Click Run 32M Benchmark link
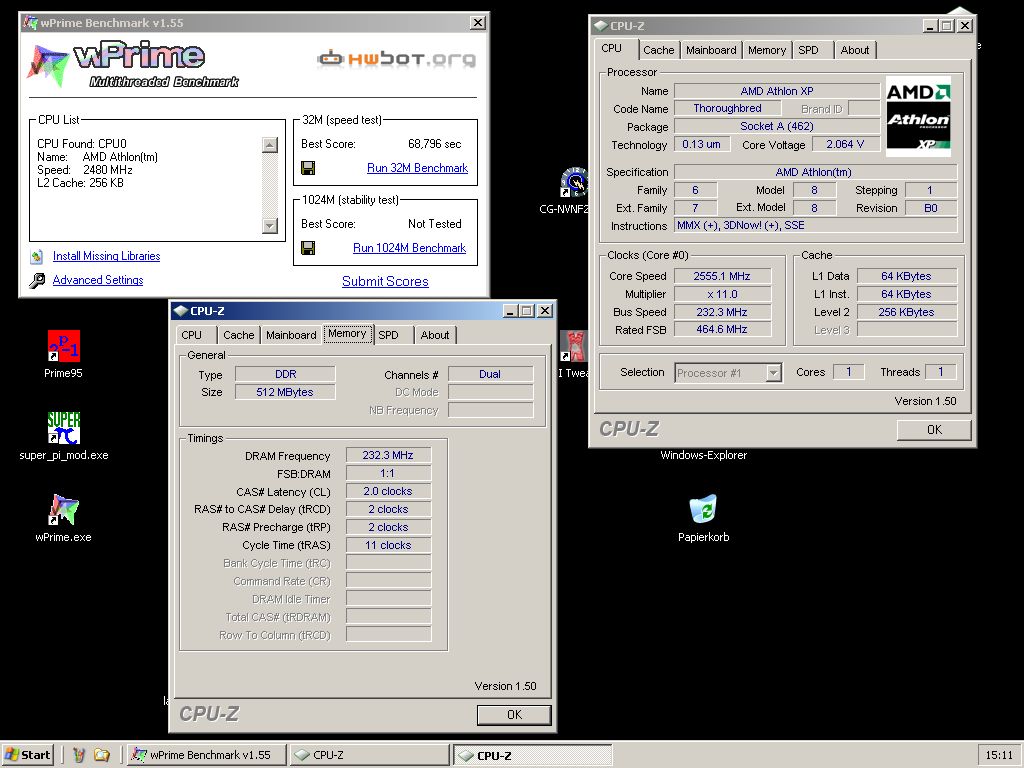The image size is (1024, 768). (x=417, y=168)
